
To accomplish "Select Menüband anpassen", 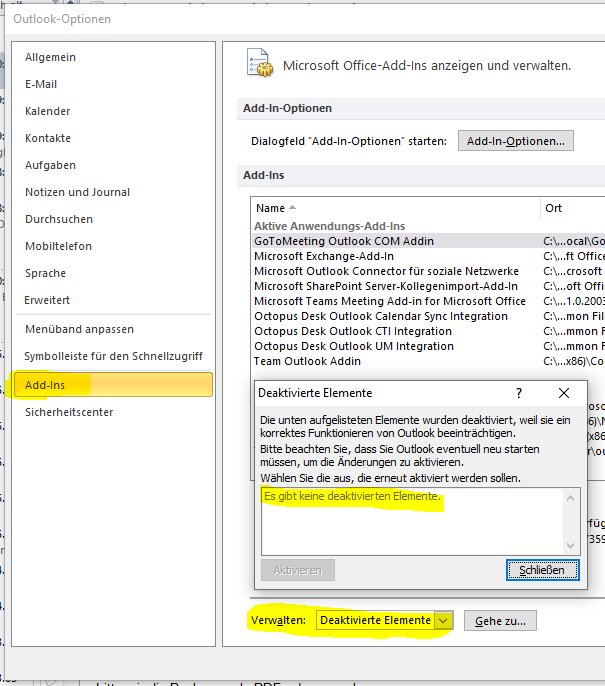I will coord(80,329).
